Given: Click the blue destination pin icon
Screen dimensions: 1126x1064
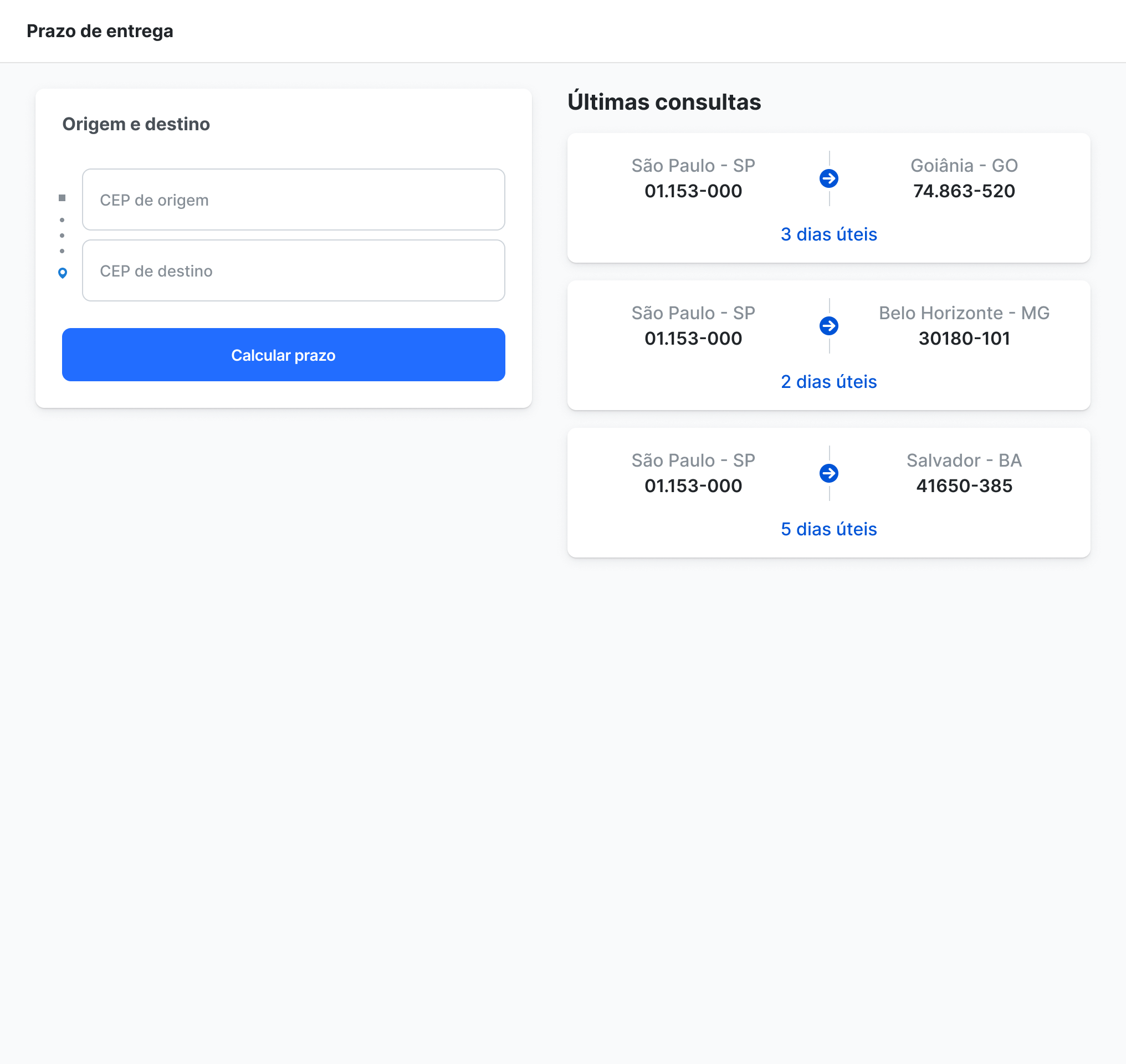Looking at the screenshot, I should click(63, 273).
